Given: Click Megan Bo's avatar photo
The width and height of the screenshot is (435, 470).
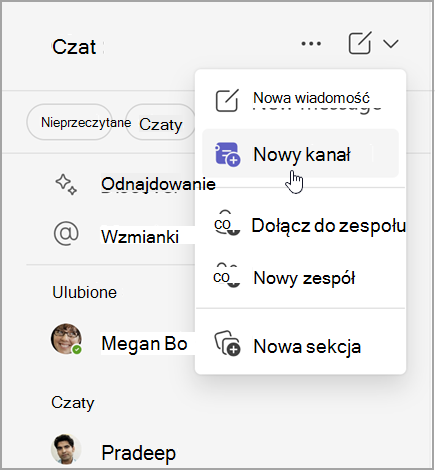Looking at the screenshot, I should [66, 339].
